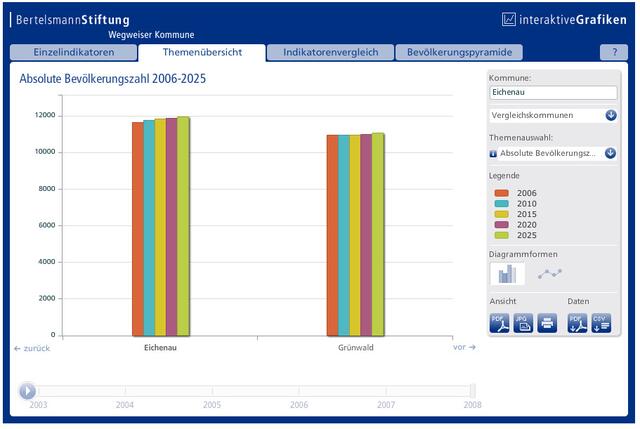The height and width of the screenshot is (429, 640).
Task: Open the Themenauswahl dropdown arrow
Action: coord(610,153)
